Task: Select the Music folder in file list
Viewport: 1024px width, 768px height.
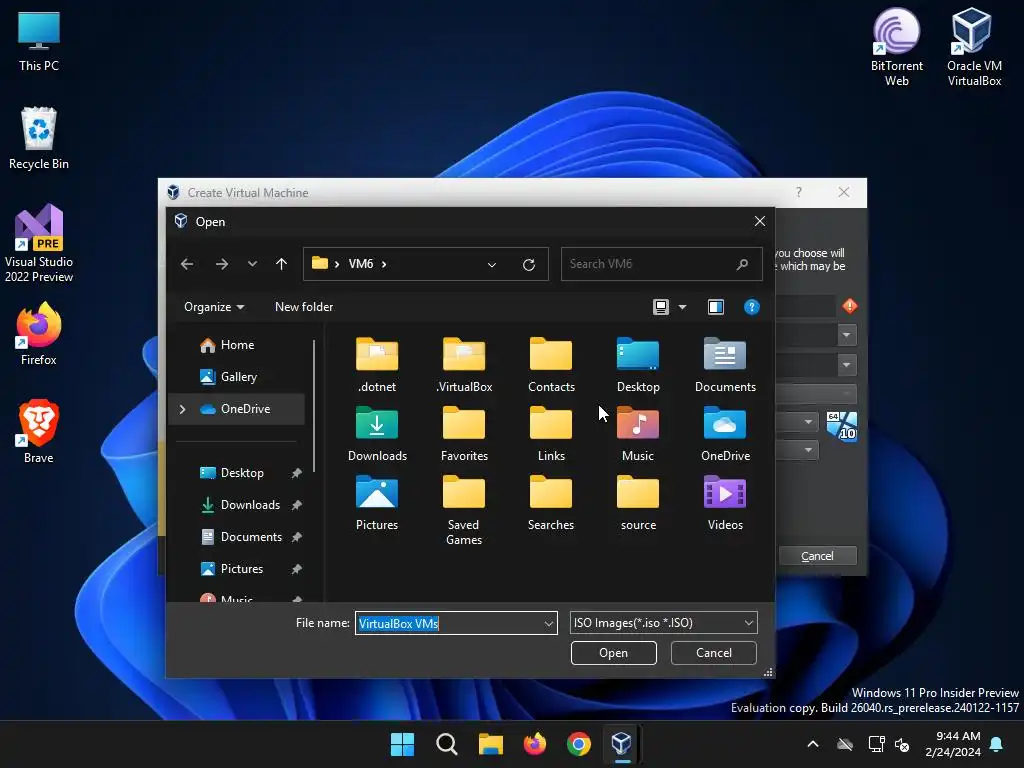Action: pos(638,434)
